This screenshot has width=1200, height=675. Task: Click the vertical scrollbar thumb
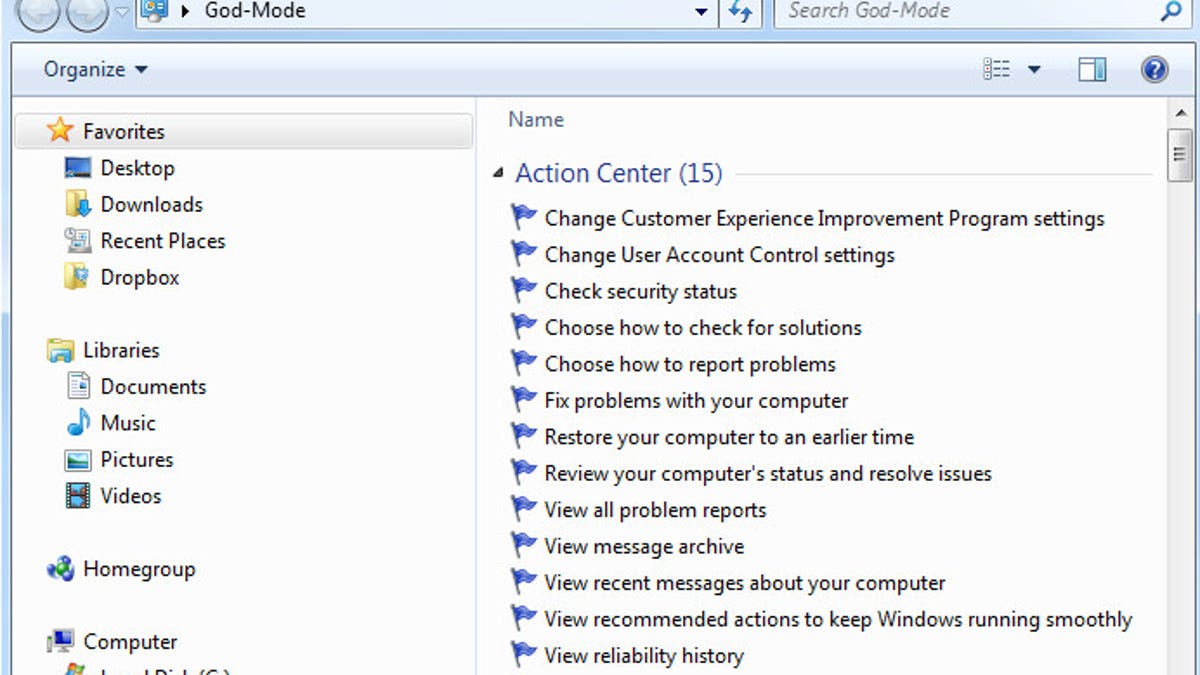point(1179,155)
